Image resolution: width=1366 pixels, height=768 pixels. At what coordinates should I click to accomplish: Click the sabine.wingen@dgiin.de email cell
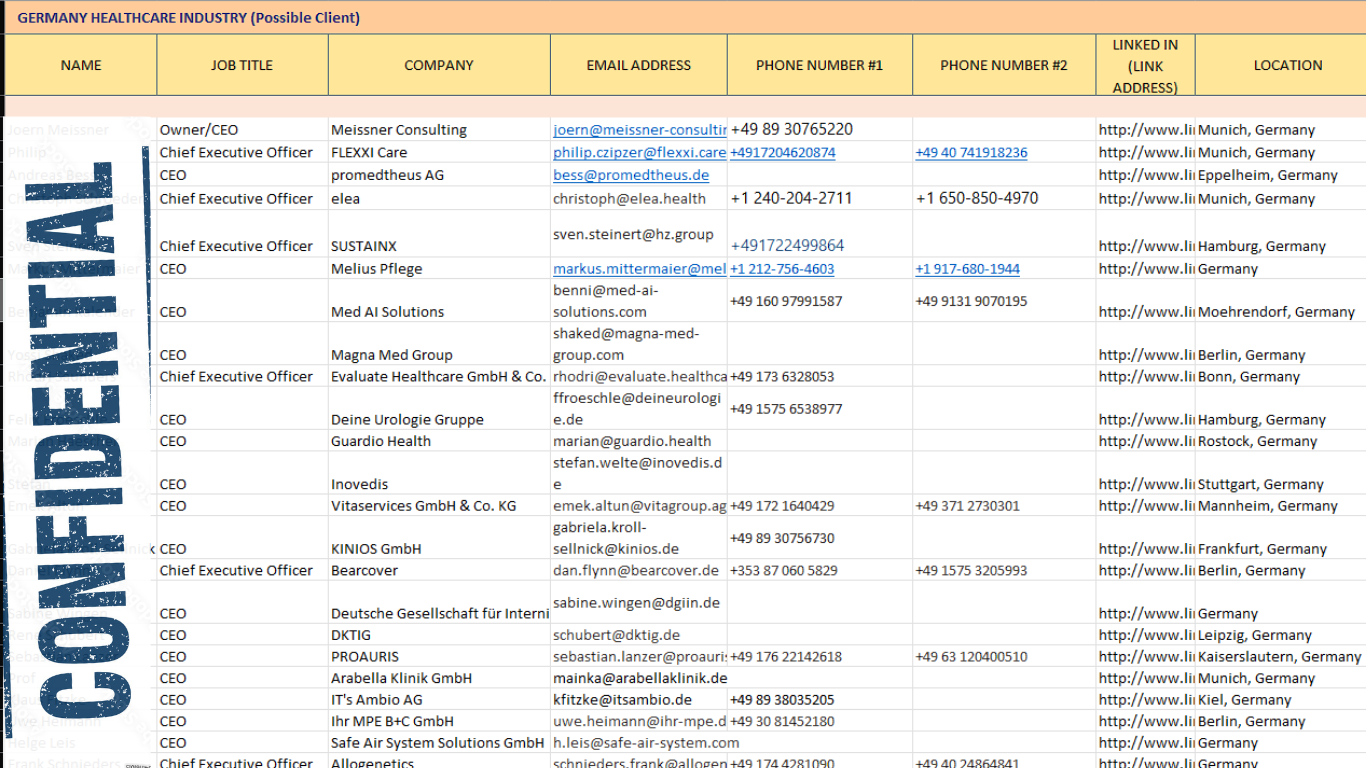637,603
